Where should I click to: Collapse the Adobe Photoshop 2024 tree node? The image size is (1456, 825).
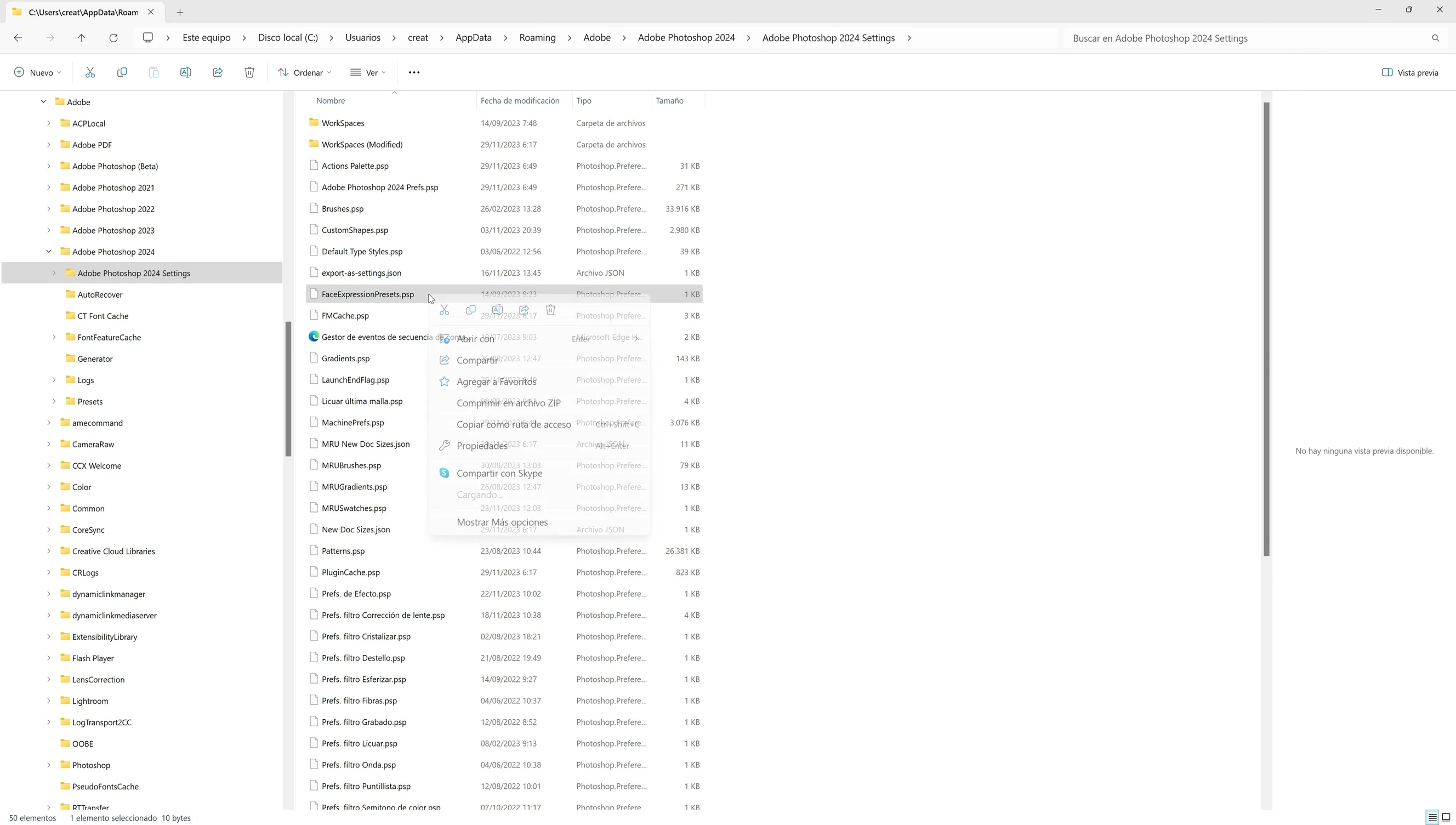49,252
